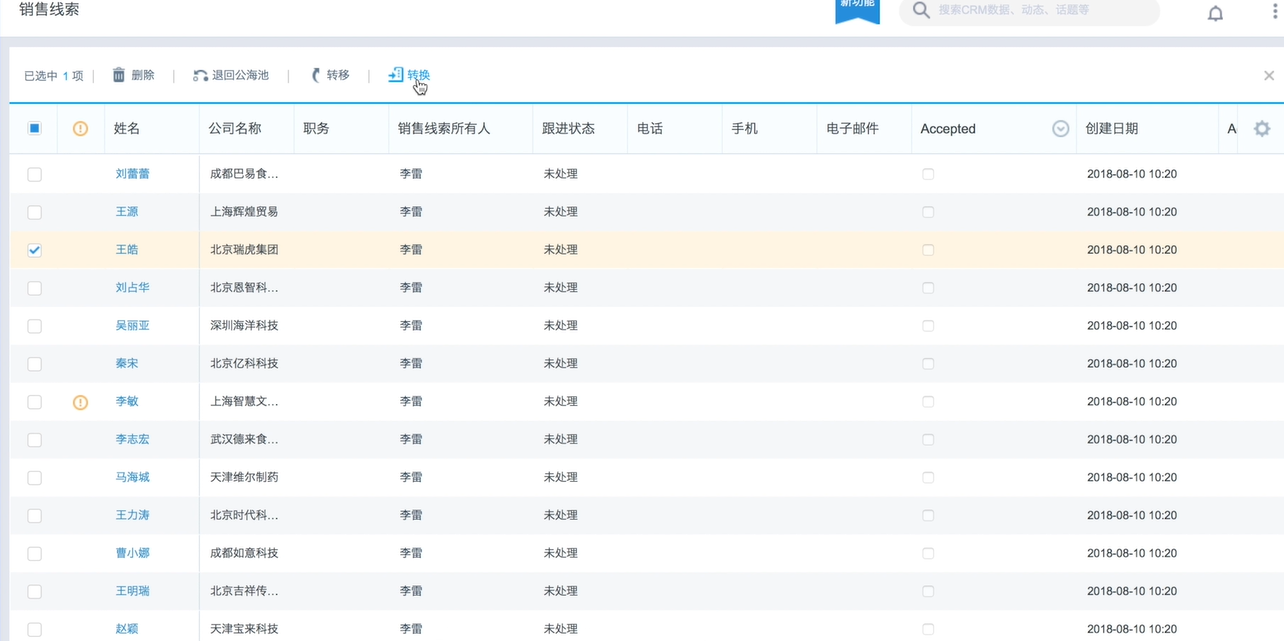Open the more options vertical dots menu
Image resolution: width=1284 pixels, height=641 pixels.
click(x=1274, y=12)
